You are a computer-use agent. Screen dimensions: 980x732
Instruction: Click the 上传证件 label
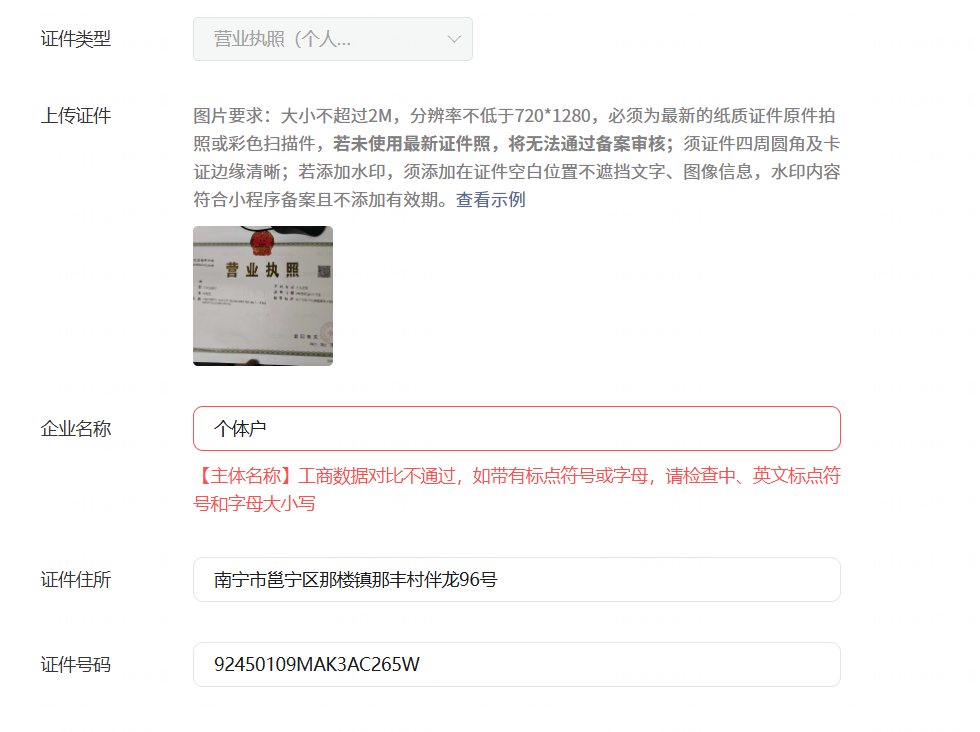[76, 116]
